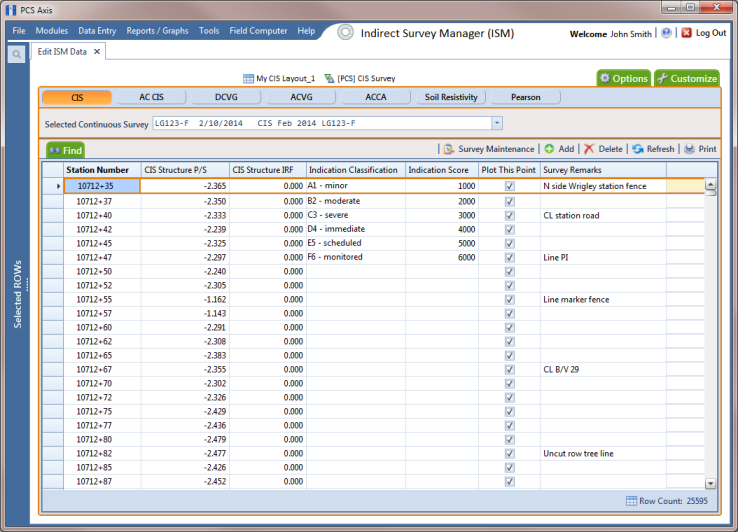738x532 pixels.
Task: Switch to the AC CIS survey tab
Action: pos(151,97)
